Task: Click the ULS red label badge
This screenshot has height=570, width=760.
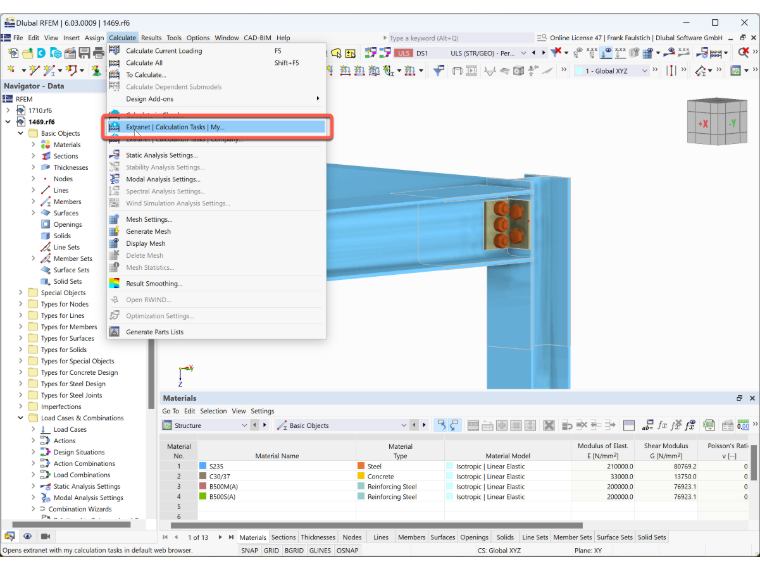Action: click(x=403, y=53)
